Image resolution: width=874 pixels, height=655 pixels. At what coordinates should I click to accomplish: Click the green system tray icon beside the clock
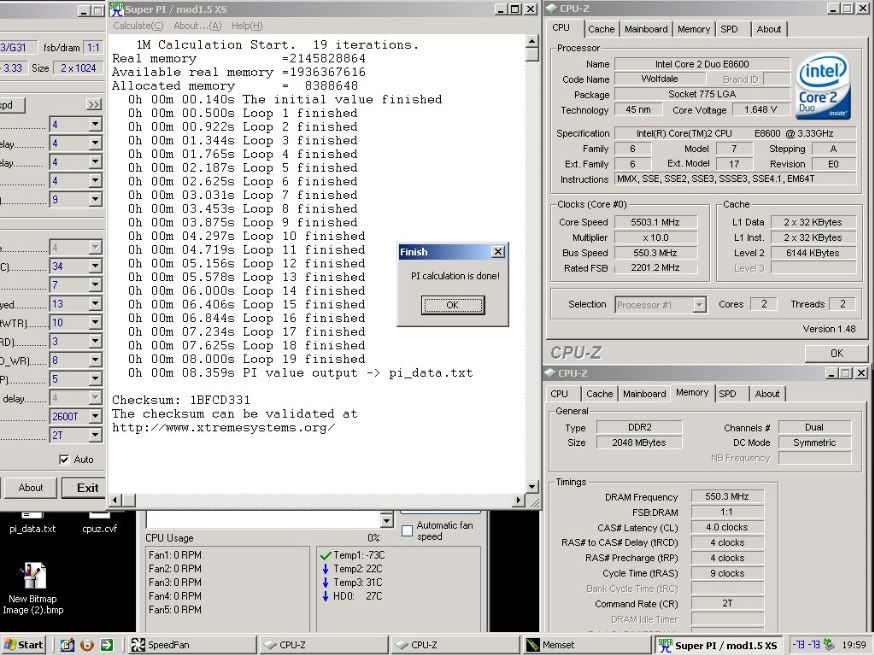(829, 644)
